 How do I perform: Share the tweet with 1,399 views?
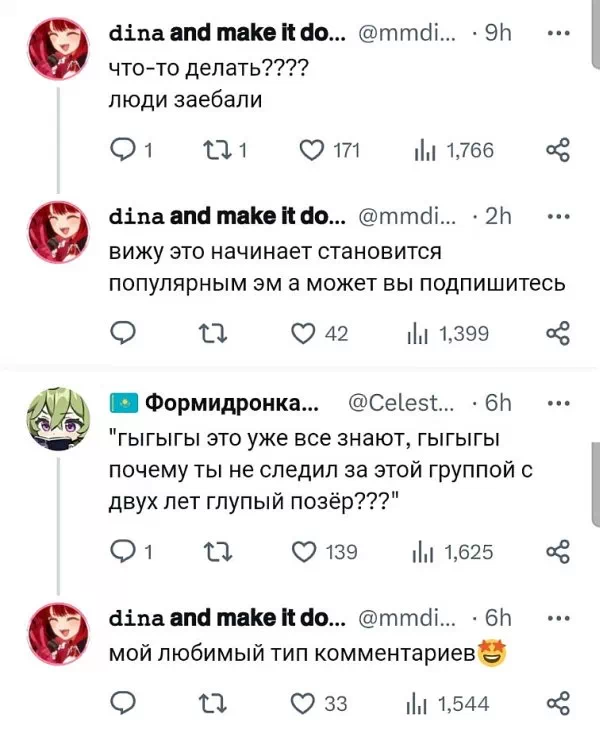coord(557,334)
